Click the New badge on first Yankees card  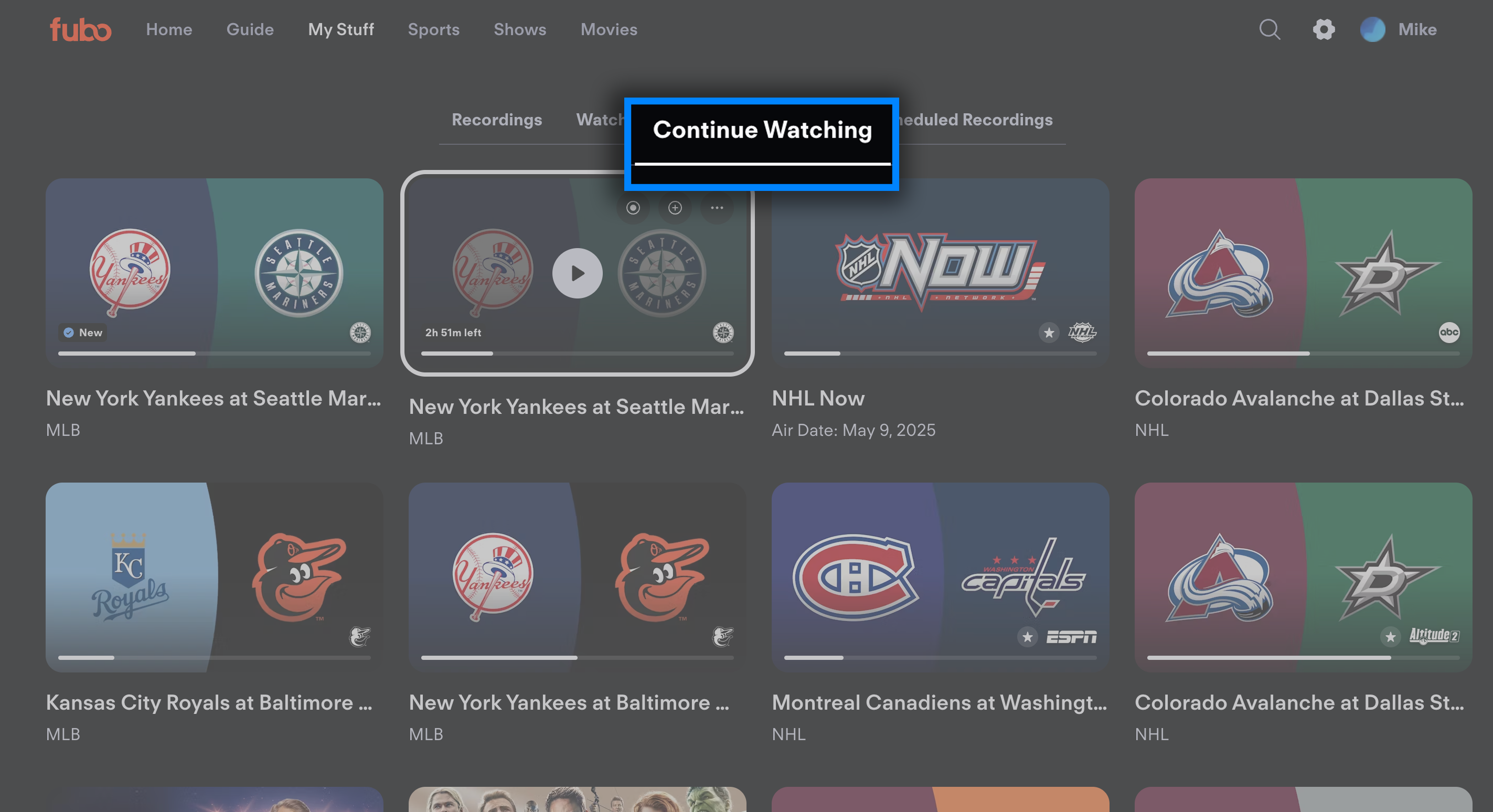tap(82, 333)
